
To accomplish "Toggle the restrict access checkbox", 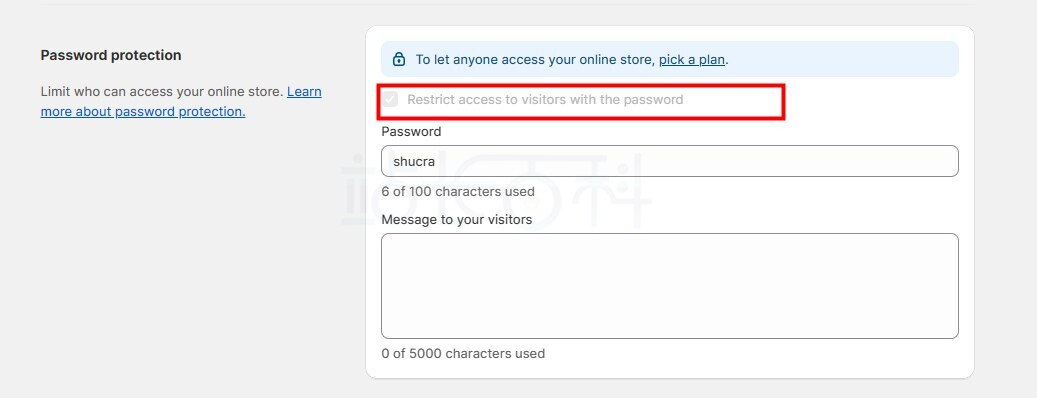I will tap(390, 100).
